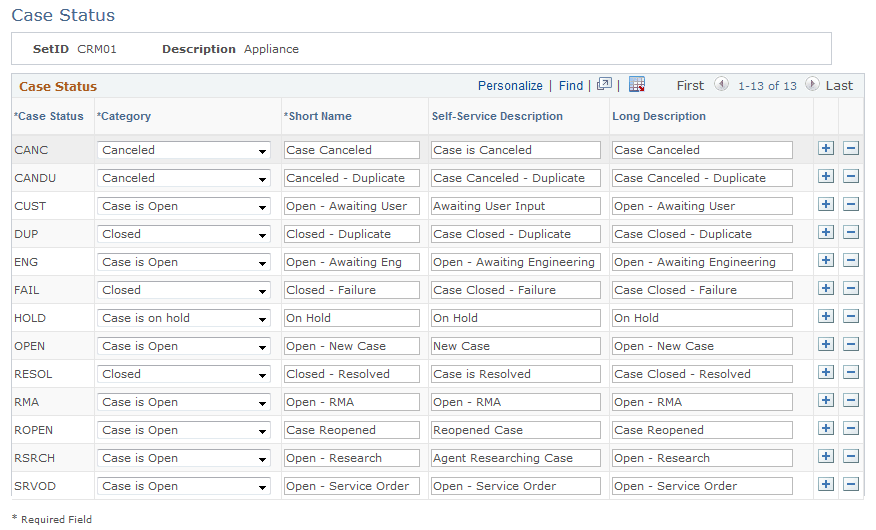
Task: Expand the Category dropdown for DUP
Action: (184, 234)
